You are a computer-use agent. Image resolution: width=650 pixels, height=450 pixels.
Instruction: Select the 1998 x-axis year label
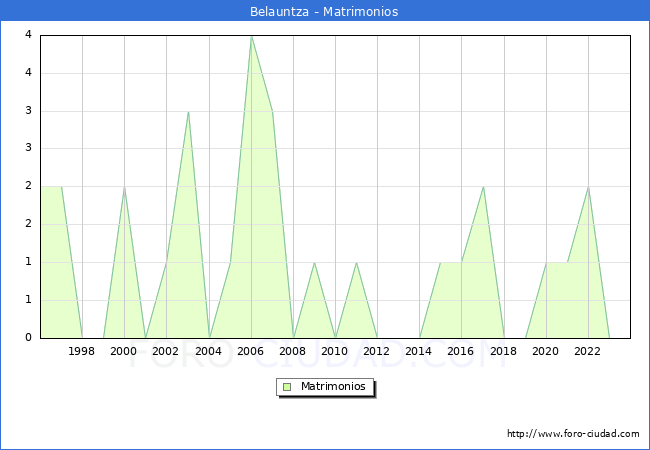[82, 351]
